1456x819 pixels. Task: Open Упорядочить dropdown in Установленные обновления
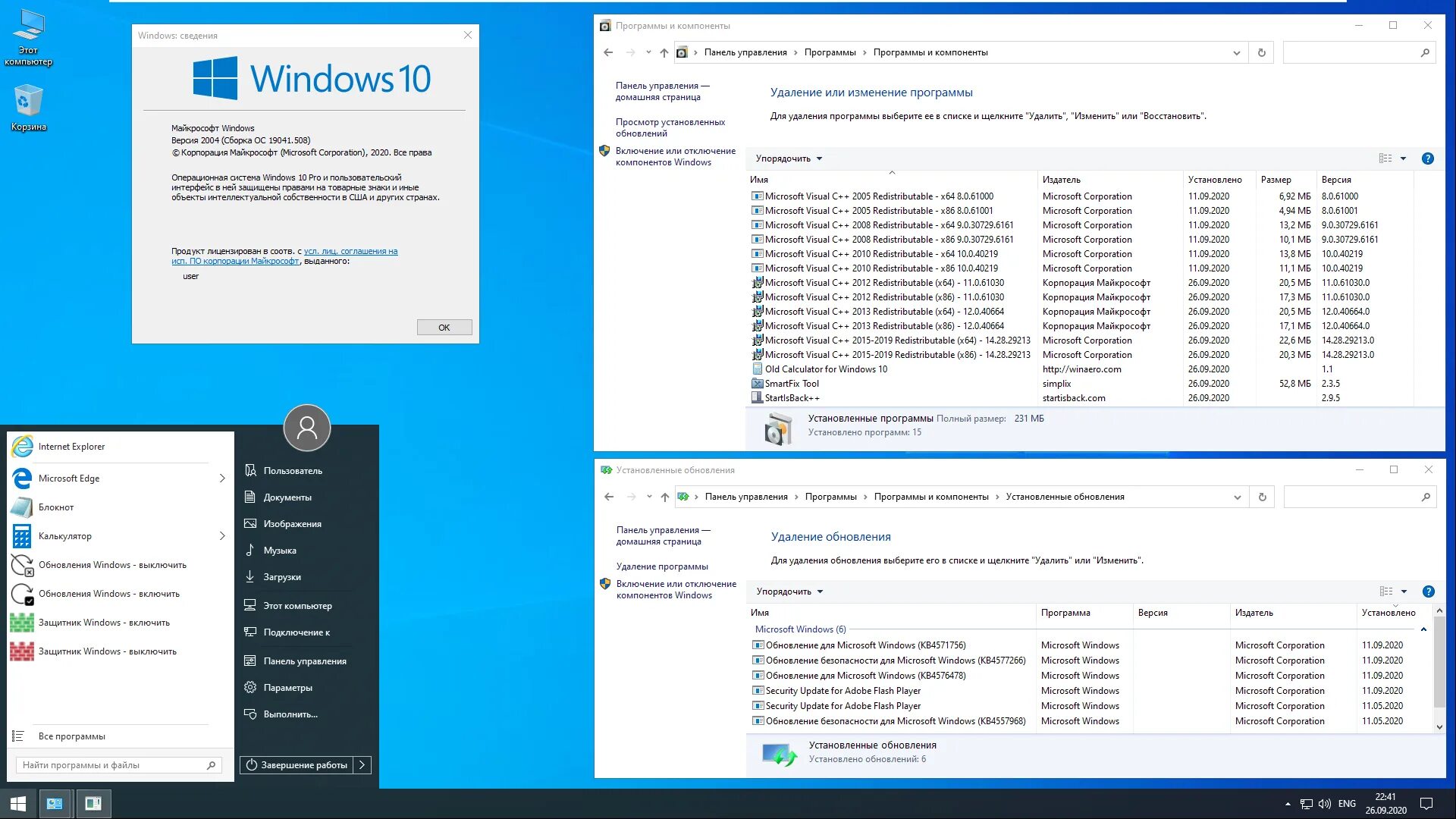(x=789, y=591)
